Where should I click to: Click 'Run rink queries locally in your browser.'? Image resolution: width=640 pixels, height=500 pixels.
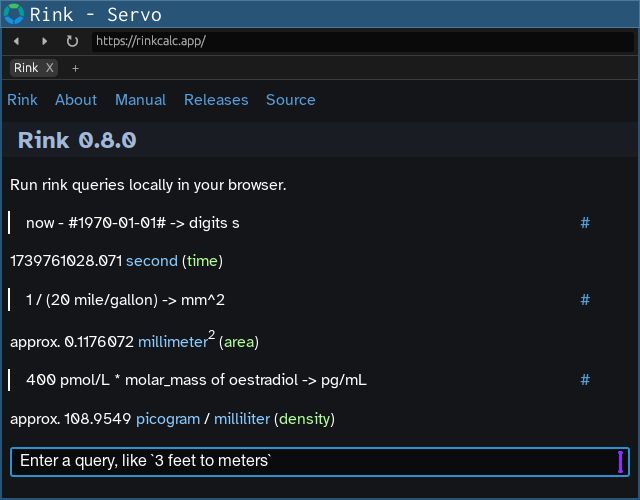(148, 185)
